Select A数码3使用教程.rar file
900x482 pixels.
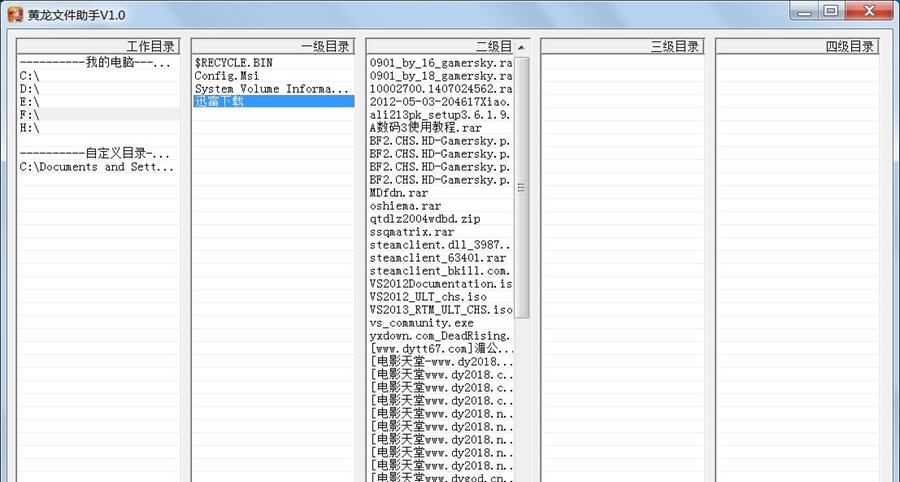pos(440,128)
